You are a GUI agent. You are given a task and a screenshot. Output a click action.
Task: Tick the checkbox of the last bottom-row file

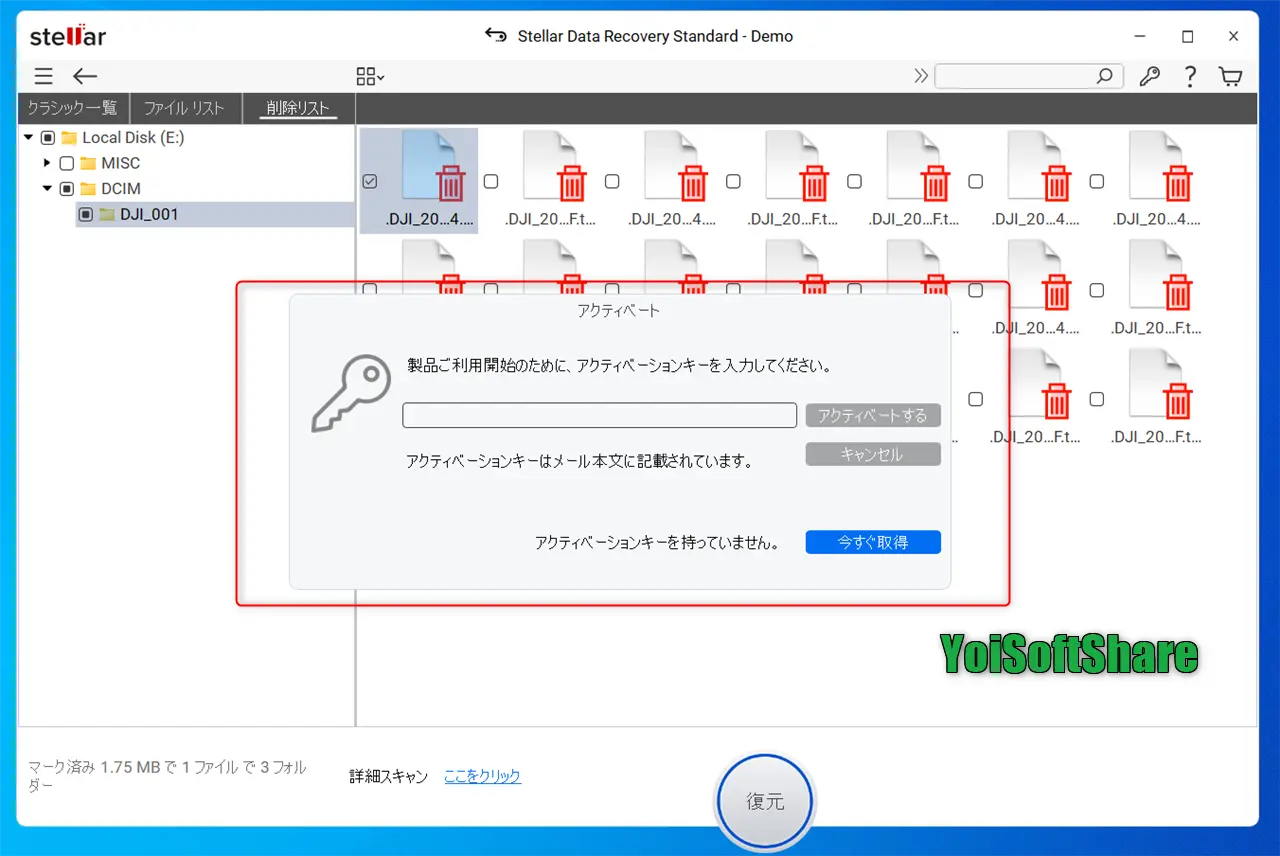click(x=1097, y=399)
